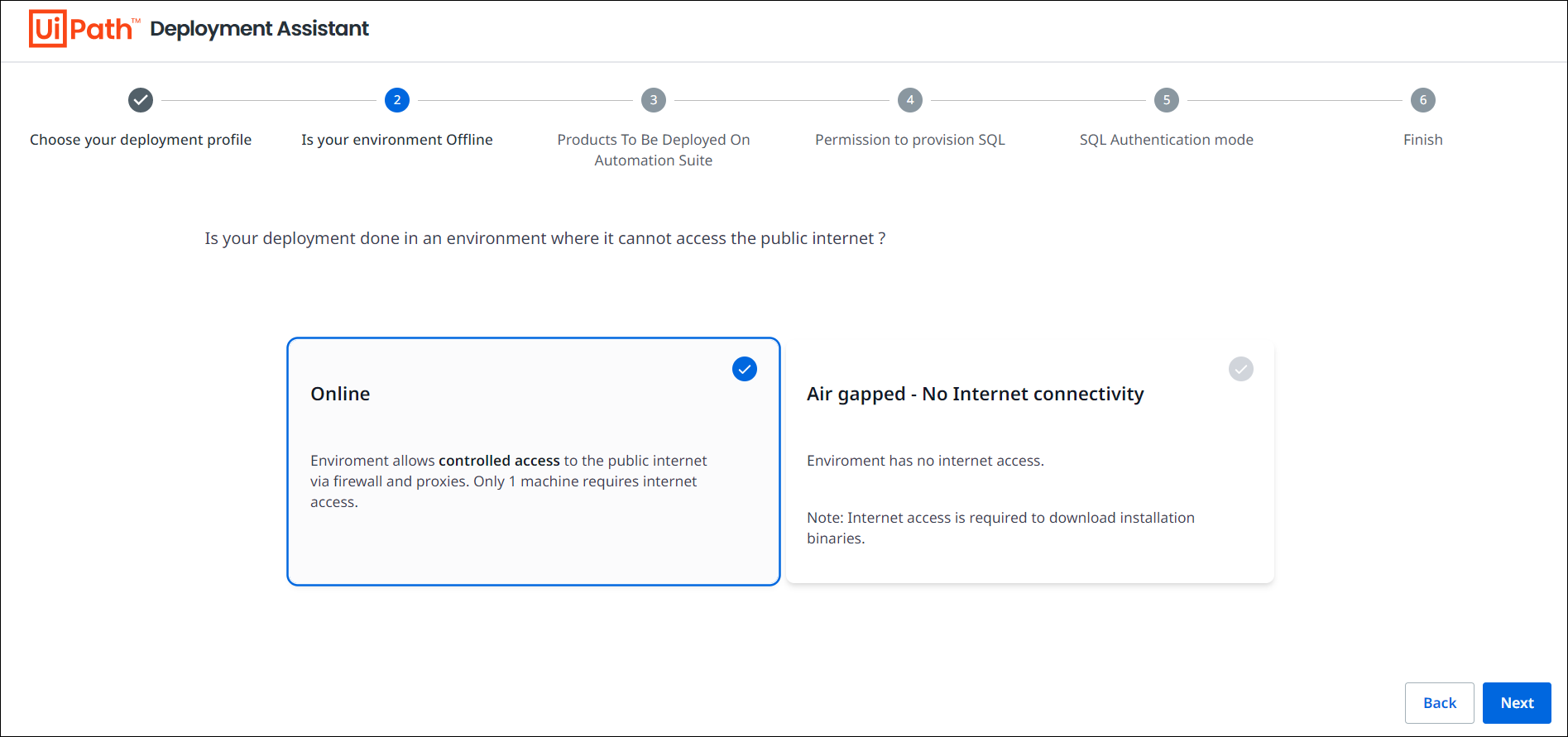Open 'SQL Authentication mode' step

tap(1167, 140)
